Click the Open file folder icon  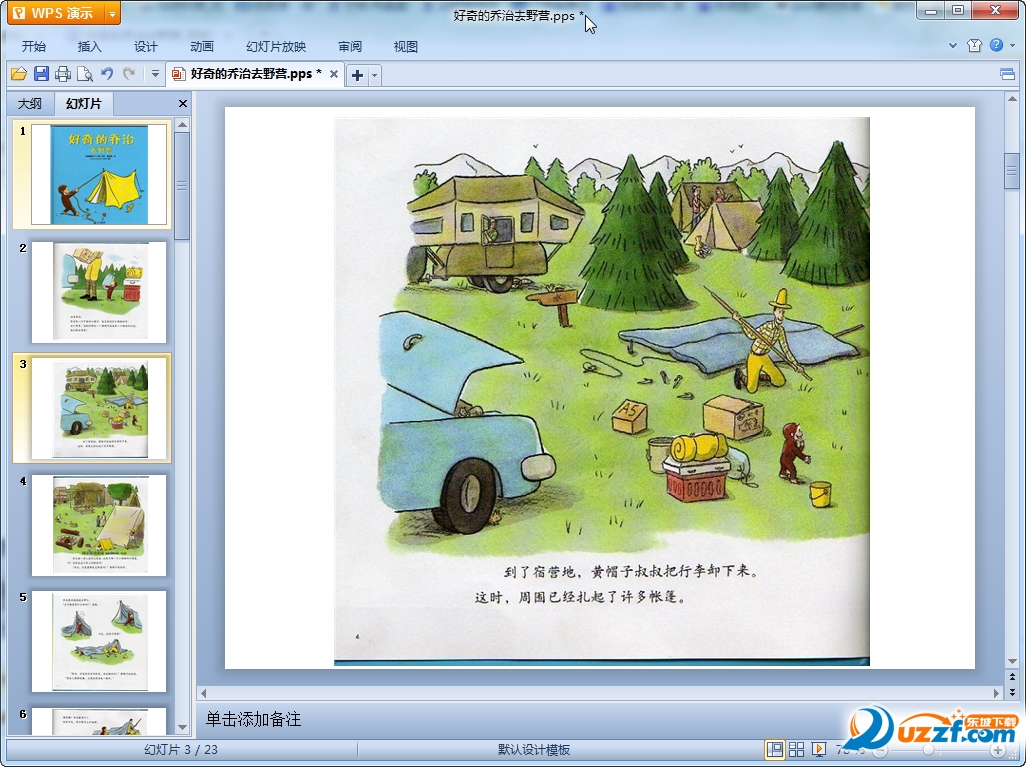point(19,74)
